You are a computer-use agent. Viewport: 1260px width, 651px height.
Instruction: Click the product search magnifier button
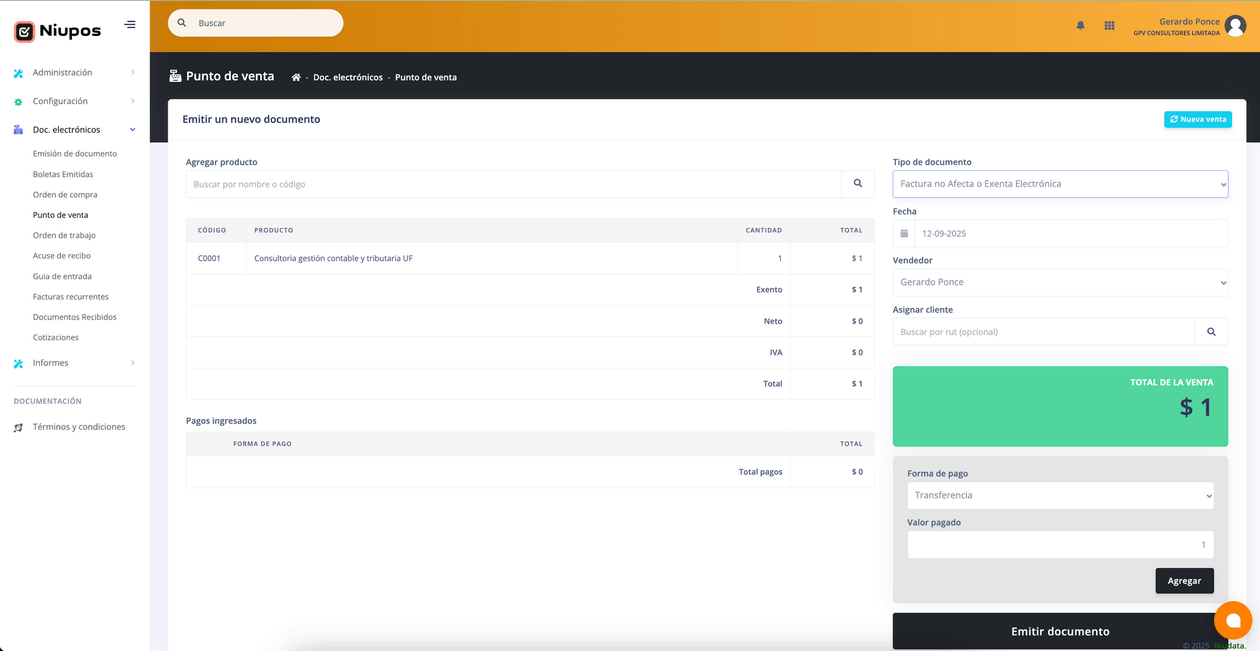[857, 184]
